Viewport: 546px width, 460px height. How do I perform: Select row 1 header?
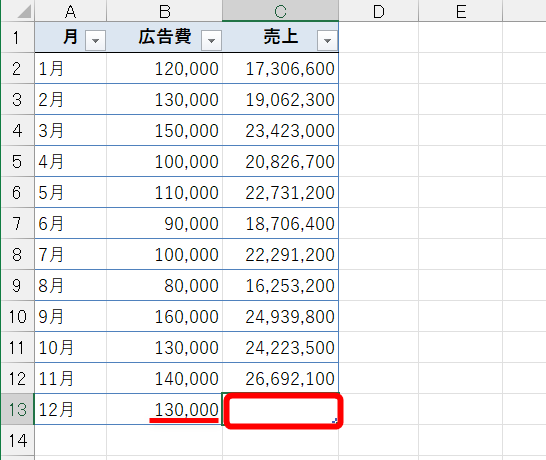click(17, 37)
